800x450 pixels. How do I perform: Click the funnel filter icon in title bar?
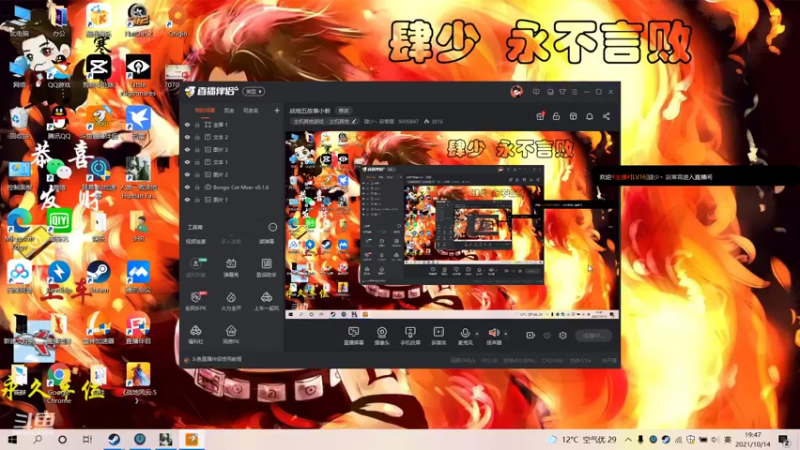point(562,92)
